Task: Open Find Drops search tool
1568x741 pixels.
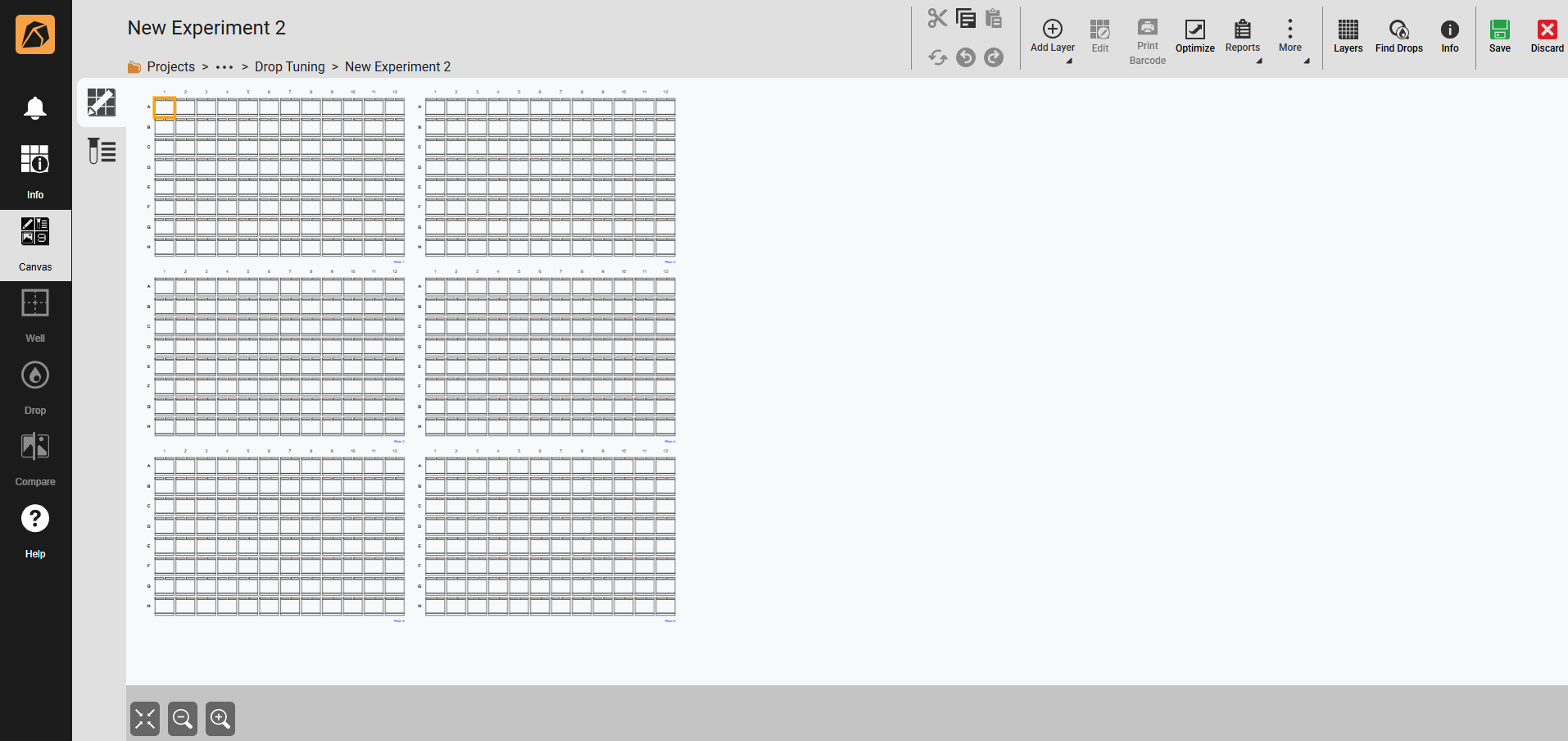Action: 1398,36
